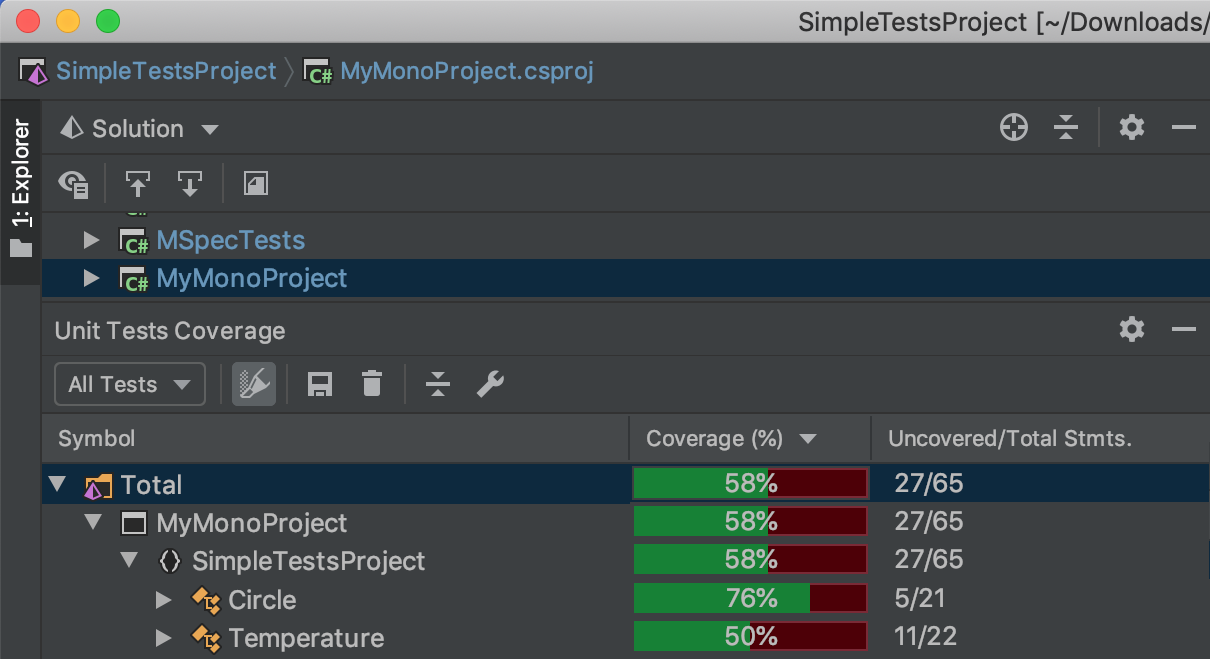Screen dimensions: 1210x659
Task: Collapse all nodes in Solution explorer
Action: click(x=1066, y=128)
